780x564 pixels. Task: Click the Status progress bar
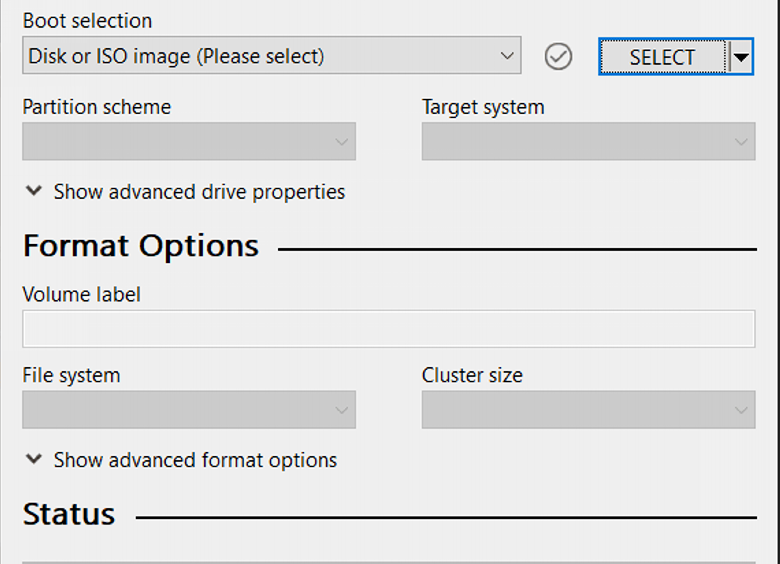click(x=388, y=560)
